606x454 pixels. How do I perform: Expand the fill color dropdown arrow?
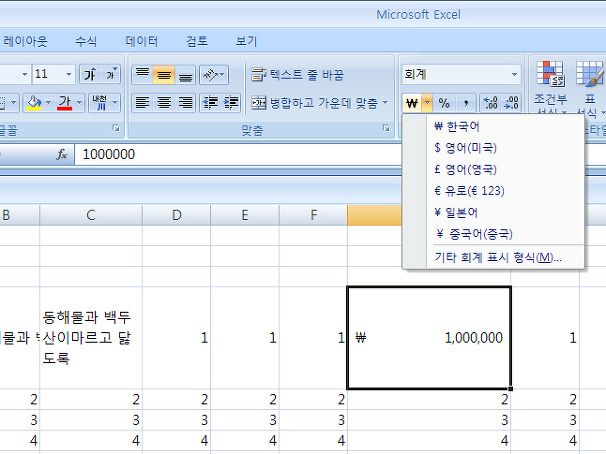48,103
